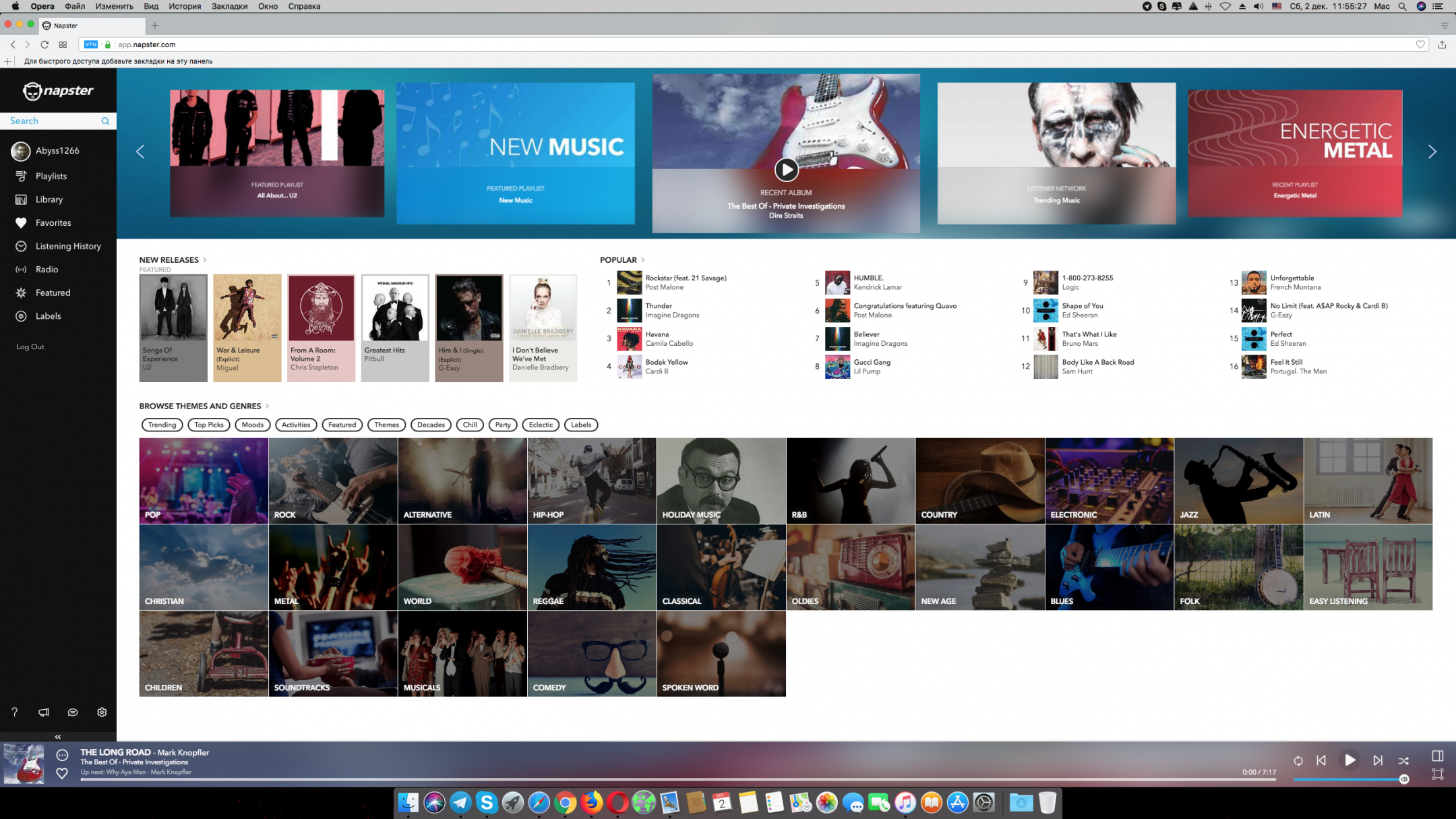
Task: Open settings gear in sidebar
Action: coord(102,712)
